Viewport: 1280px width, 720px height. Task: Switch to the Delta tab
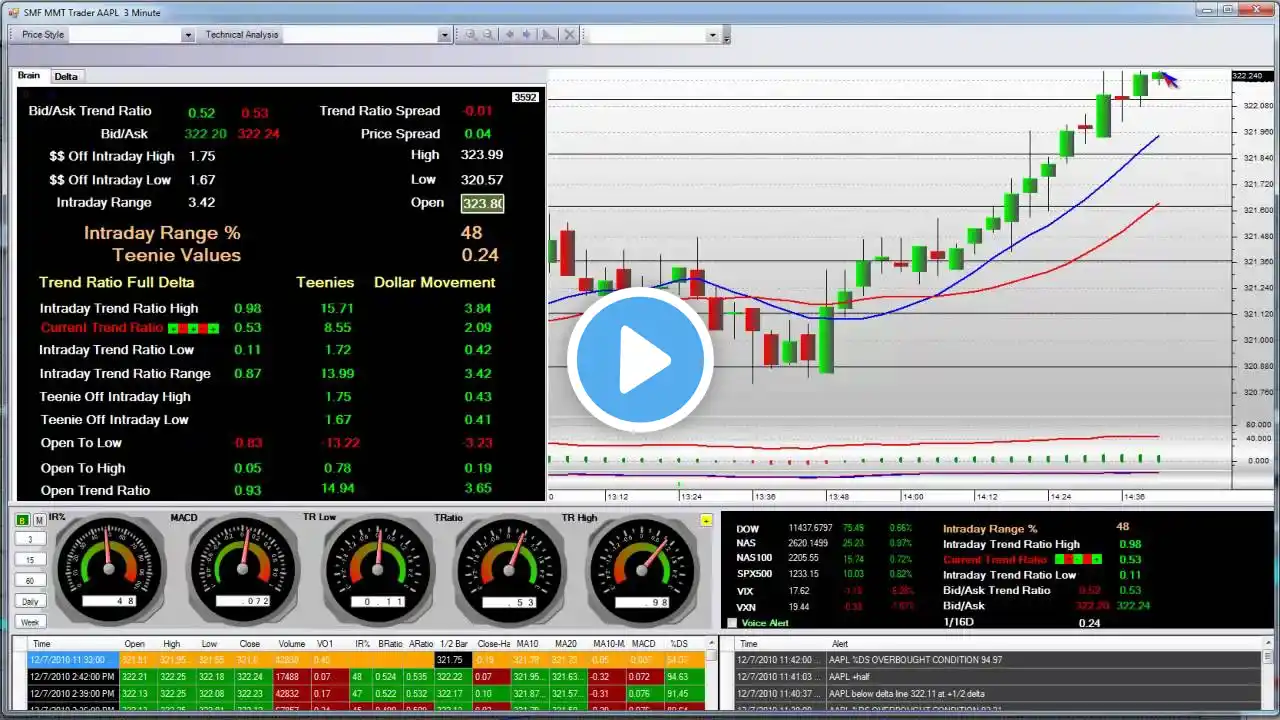(x=66, y=77)
